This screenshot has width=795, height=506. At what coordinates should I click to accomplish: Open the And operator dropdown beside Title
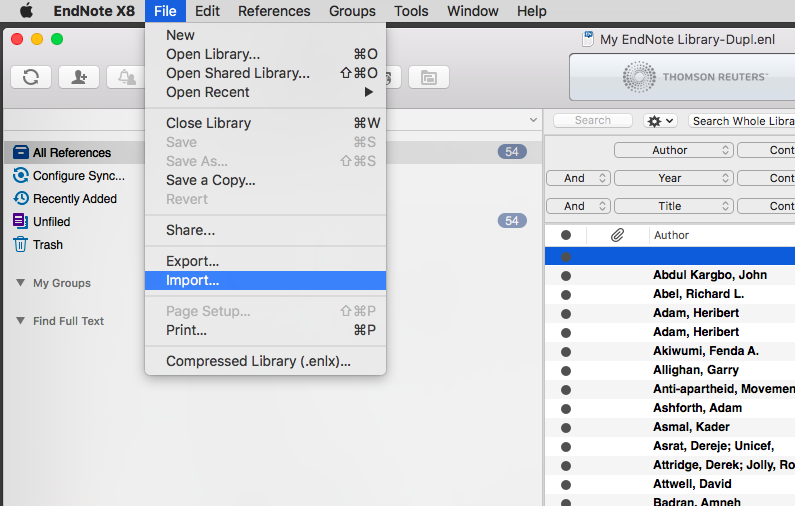pyautogui.click(x=578, y=206)
